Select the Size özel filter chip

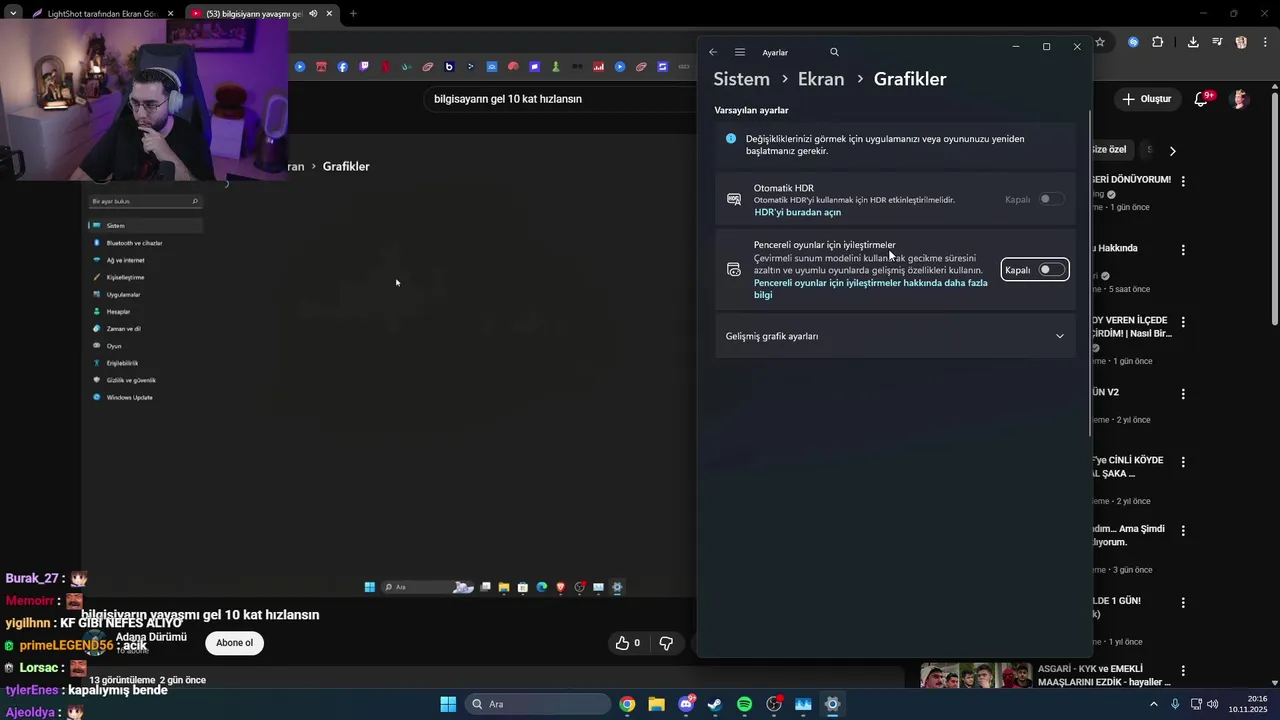pos(1108,150)
